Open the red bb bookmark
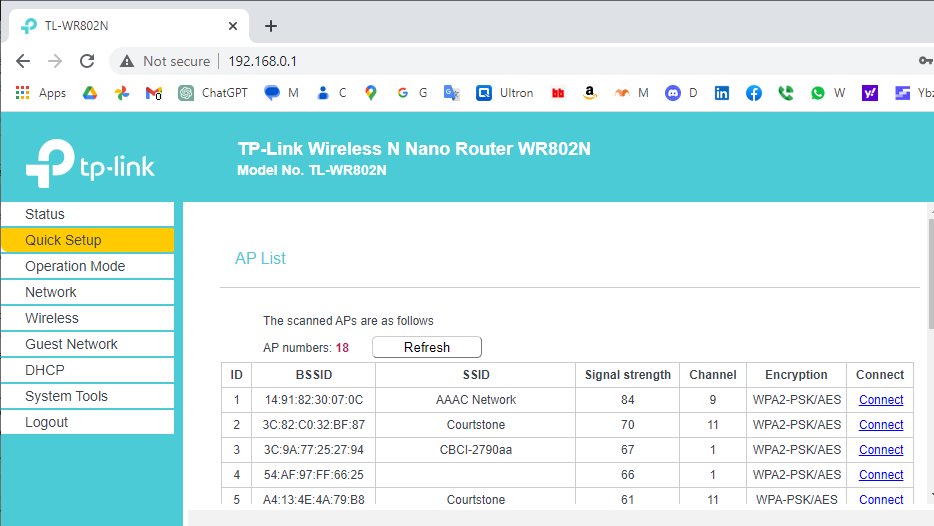Viewport: 934px width, 526px height. [558, 93]
